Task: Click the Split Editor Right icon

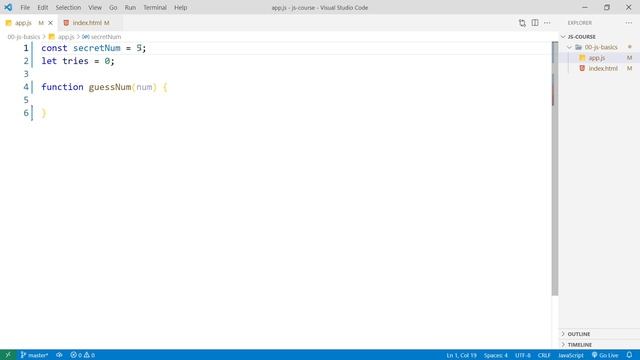Action: (x=535, y=23)
